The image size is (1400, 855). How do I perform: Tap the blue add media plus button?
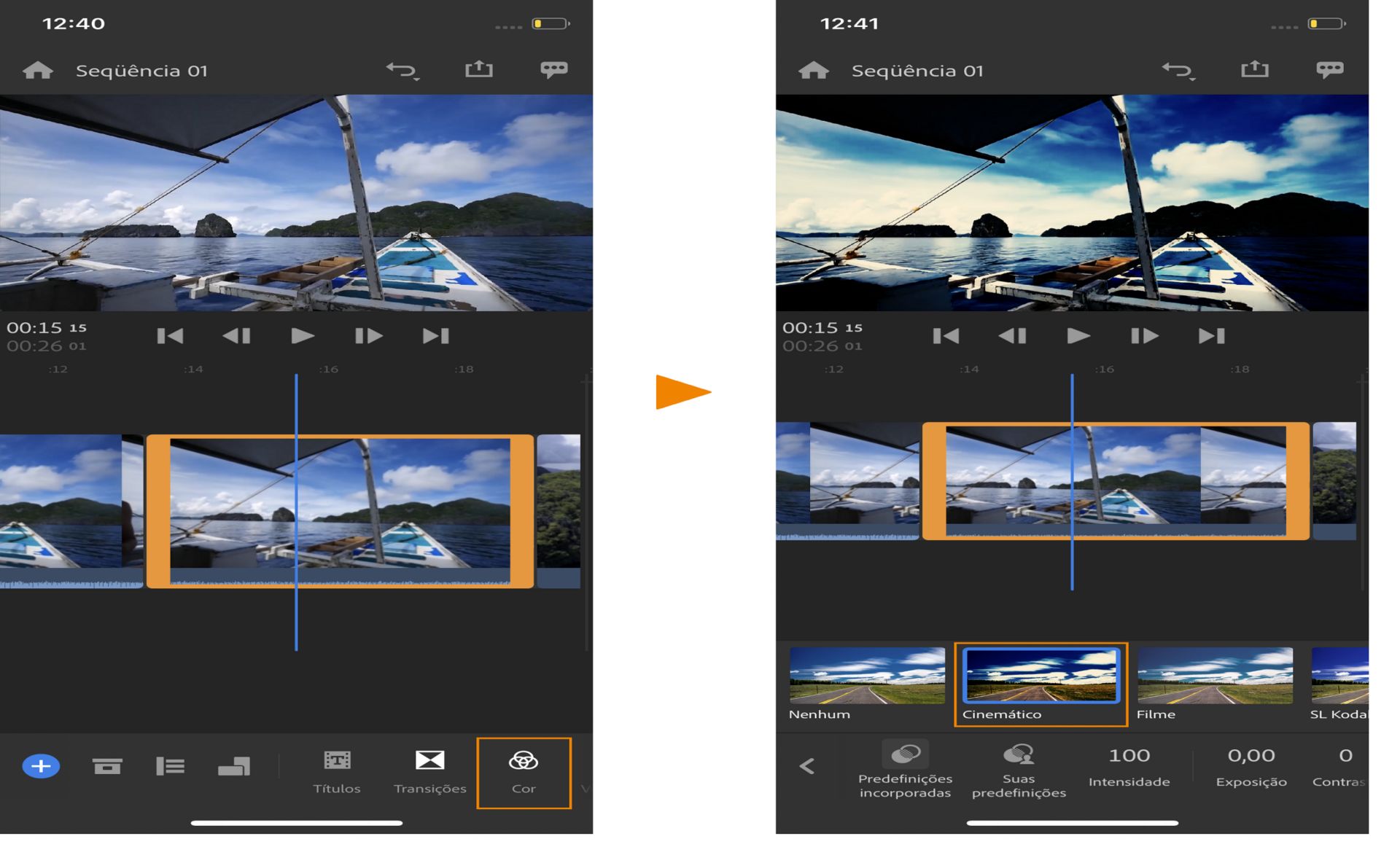(x=41, y=766)
